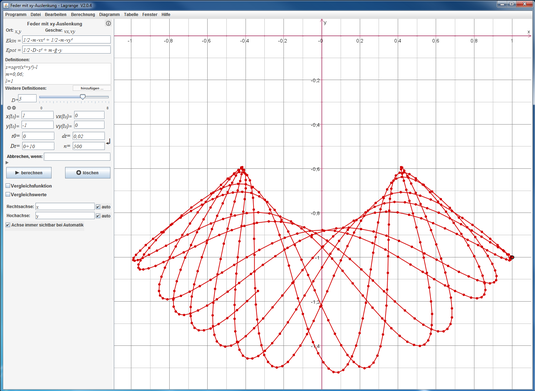Open the info icon beside the Feder title
The width and height of the screenshot is (535, 391).
pyautogui.click(x=108, y=24)
